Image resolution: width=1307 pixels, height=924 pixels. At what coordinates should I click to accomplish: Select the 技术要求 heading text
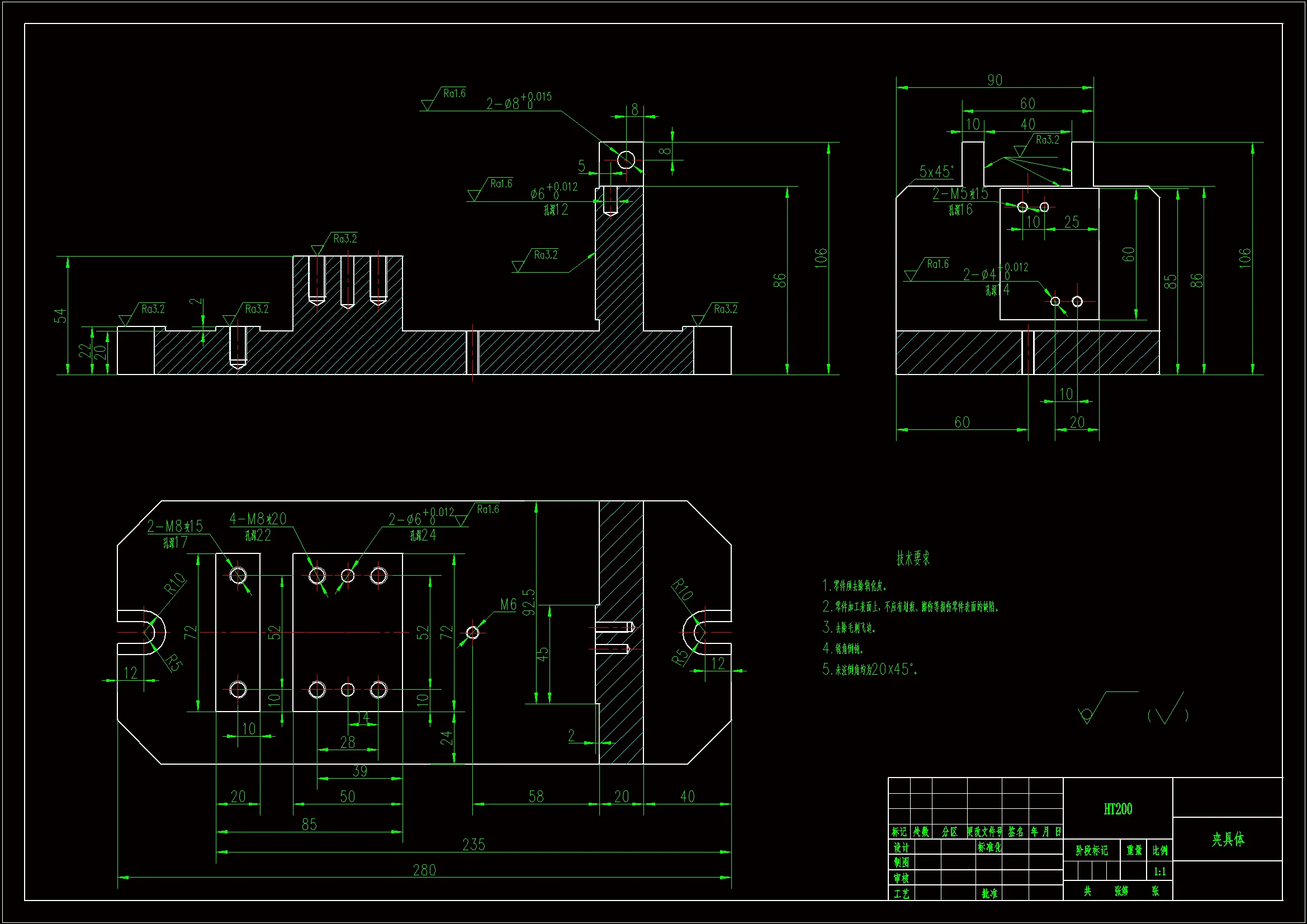coord(913,558)
